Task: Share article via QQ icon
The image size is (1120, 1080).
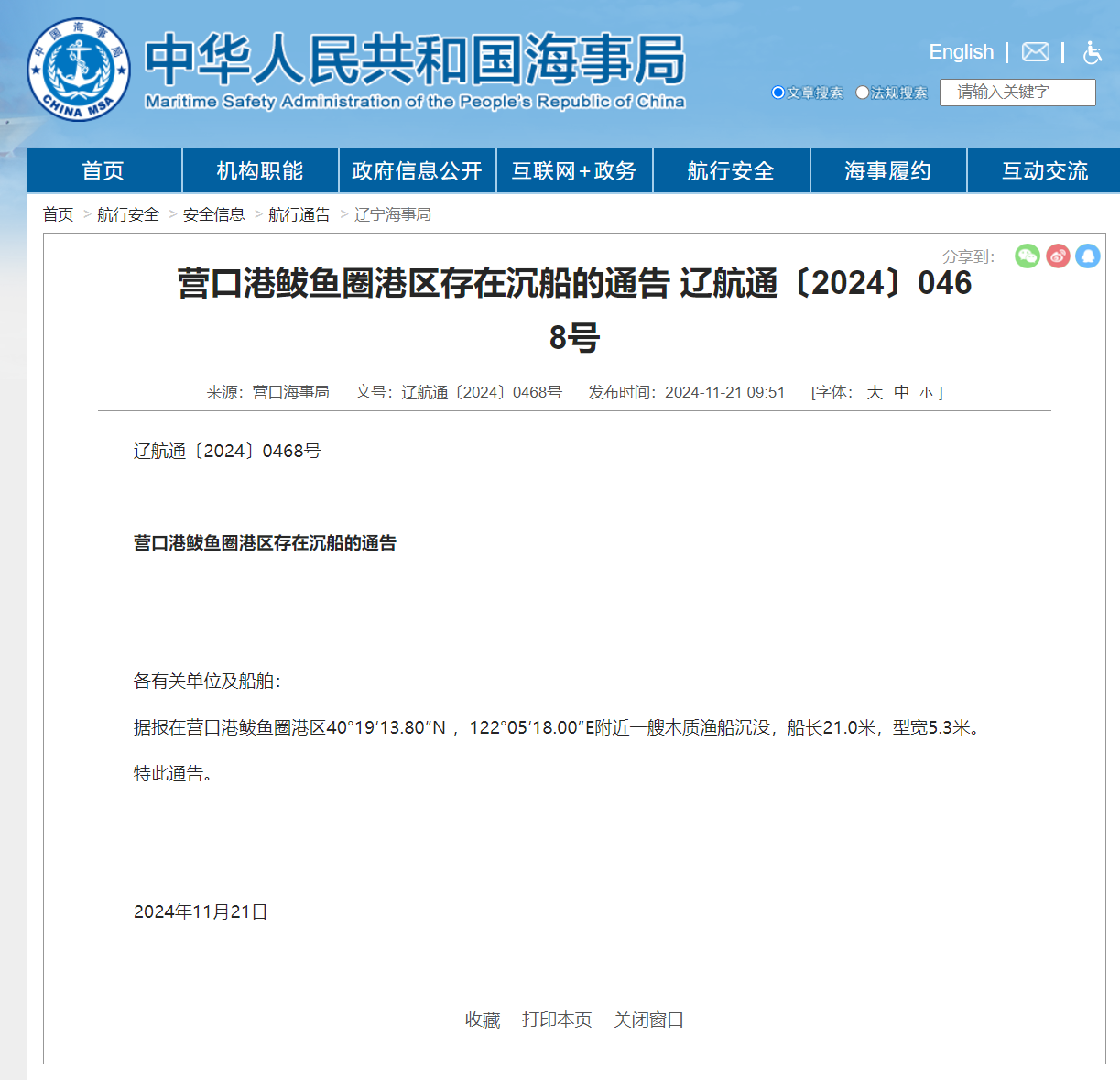Action: pyautogui.click(x=1088, y=256)
